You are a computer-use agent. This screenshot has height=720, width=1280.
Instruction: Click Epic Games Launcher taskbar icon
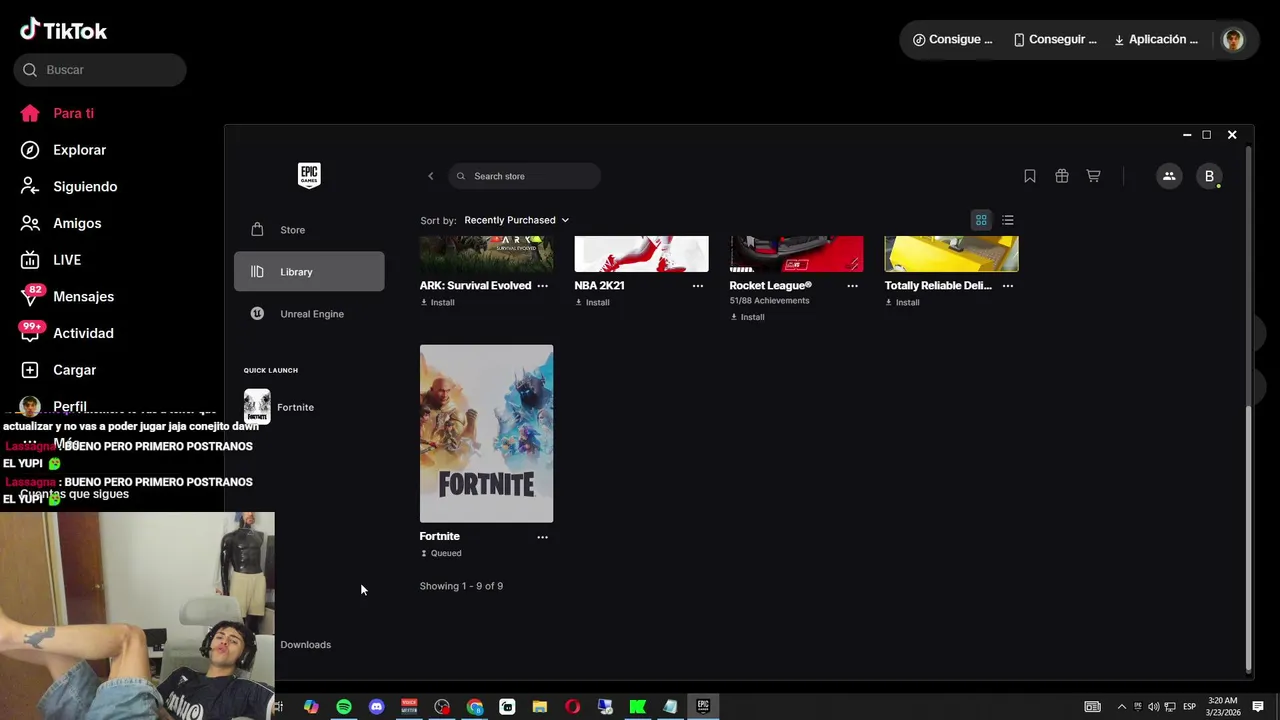(x=703, y=707)
